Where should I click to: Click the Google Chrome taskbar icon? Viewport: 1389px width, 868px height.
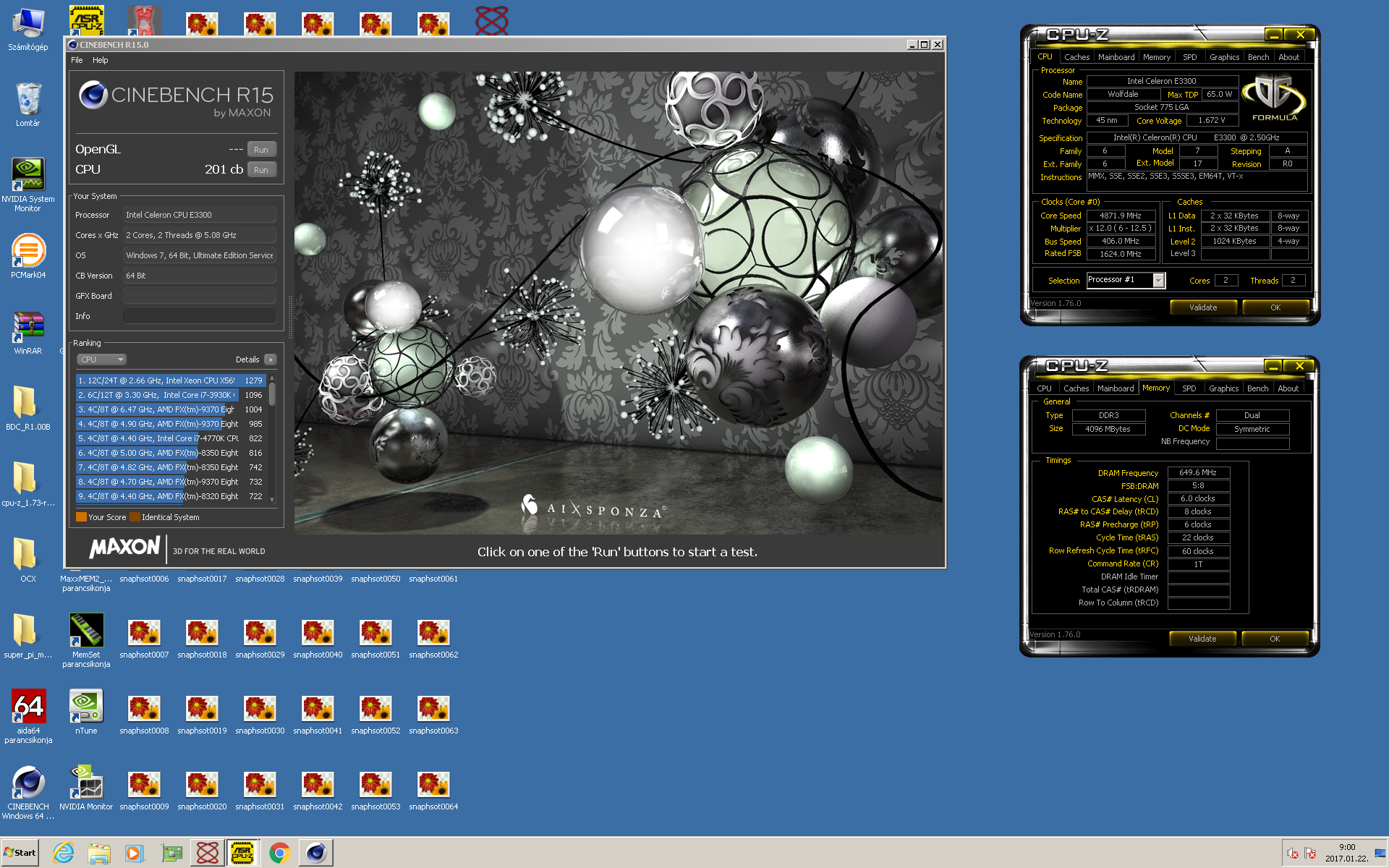point(279,853)
